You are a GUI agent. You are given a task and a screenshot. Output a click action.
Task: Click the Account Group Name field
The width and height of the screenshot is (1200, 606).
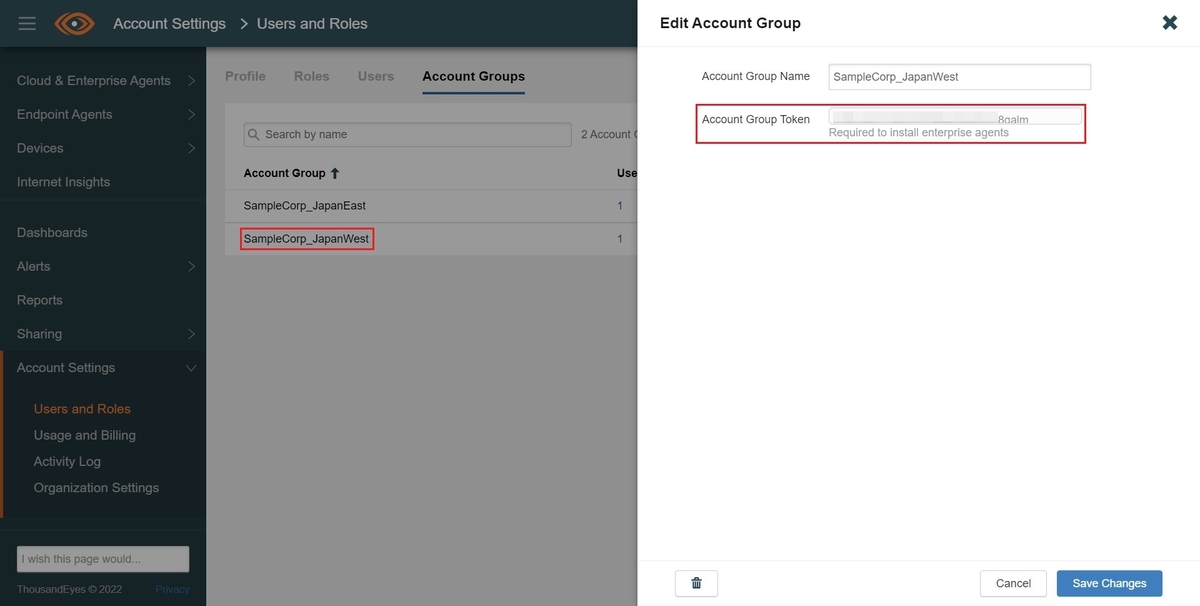[x=960, y=77]
